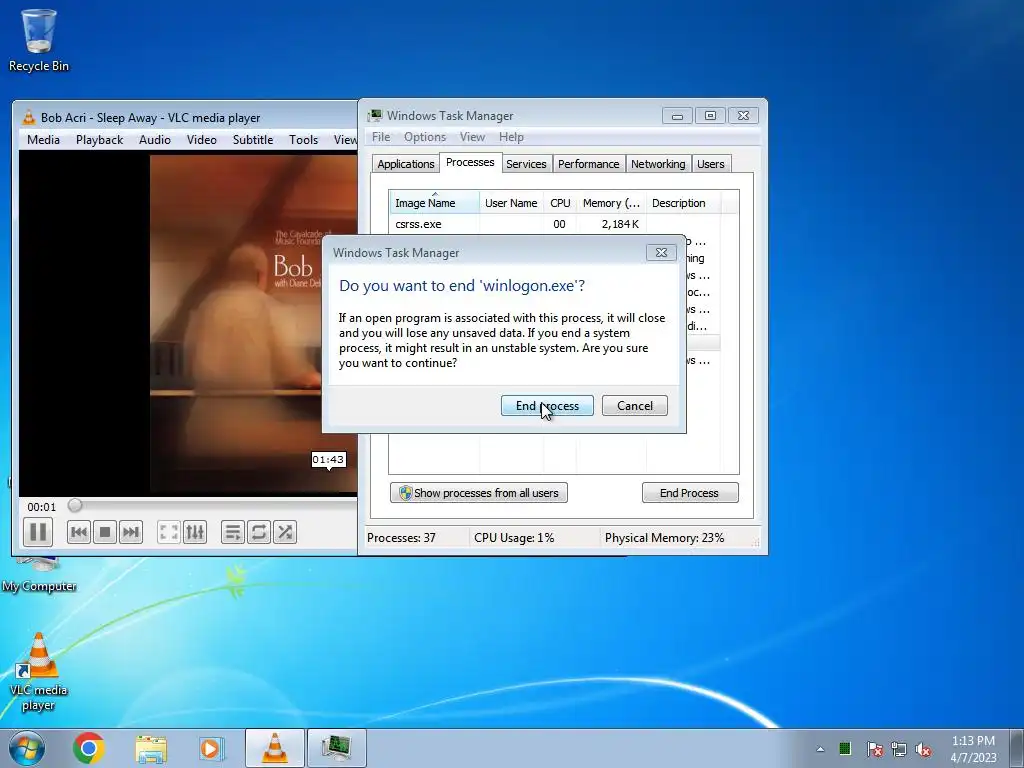Viewport: 1024px width, 768px height.
Task: Switch to Task Manager taskbar icon
Action: coord(337,748)
